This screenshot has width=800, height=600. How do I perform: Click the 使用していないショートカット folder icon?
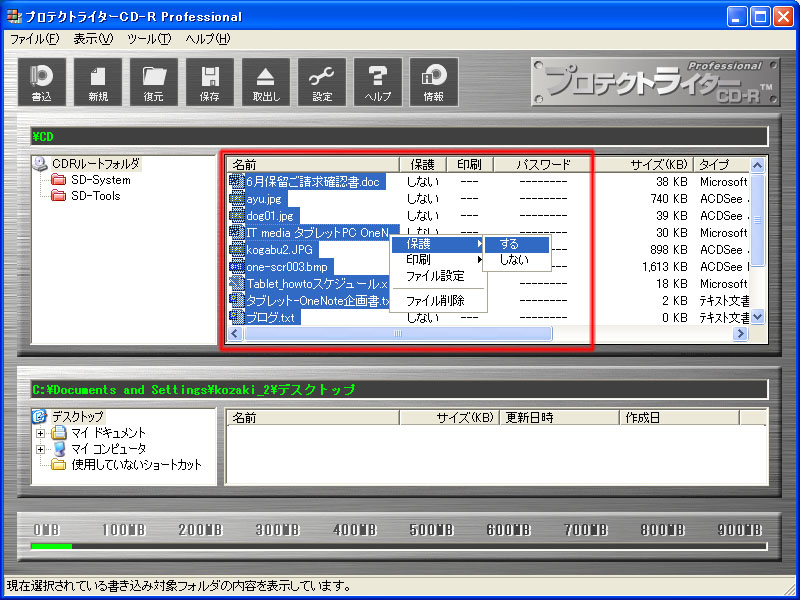[x=59, y=465]
